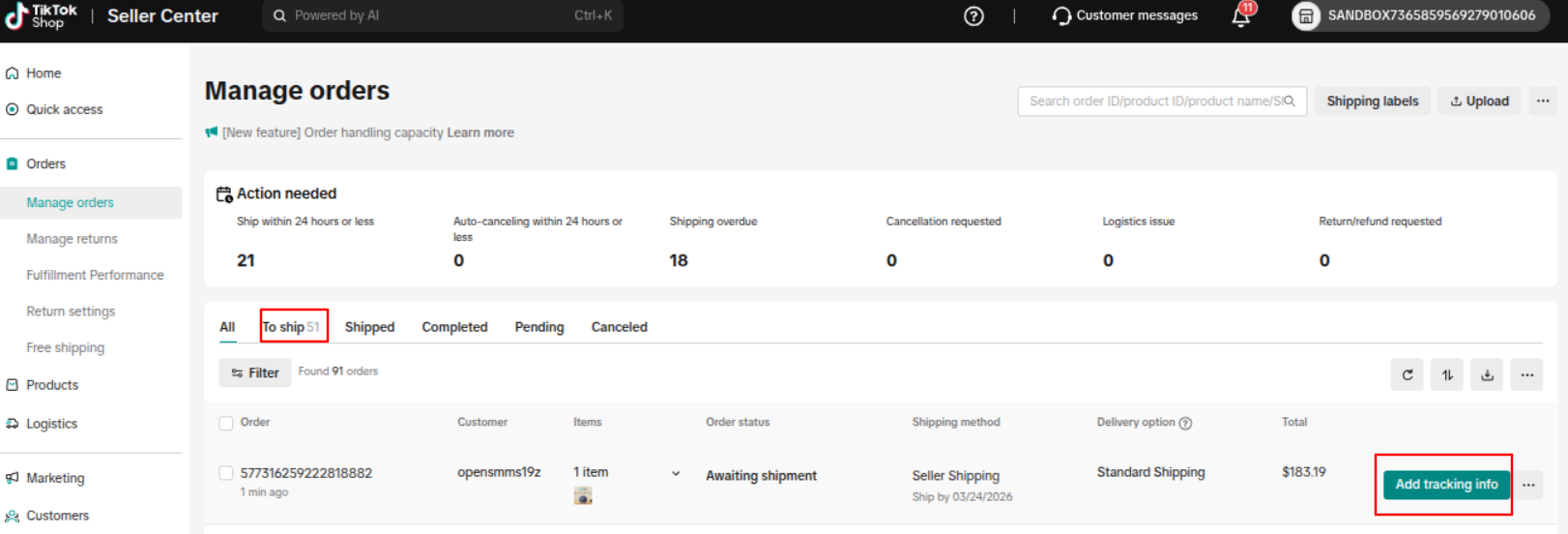The height and width of the screenshot is (534, 1568).
Task: Open the Filter options
Action: click(x=255, y=372)
